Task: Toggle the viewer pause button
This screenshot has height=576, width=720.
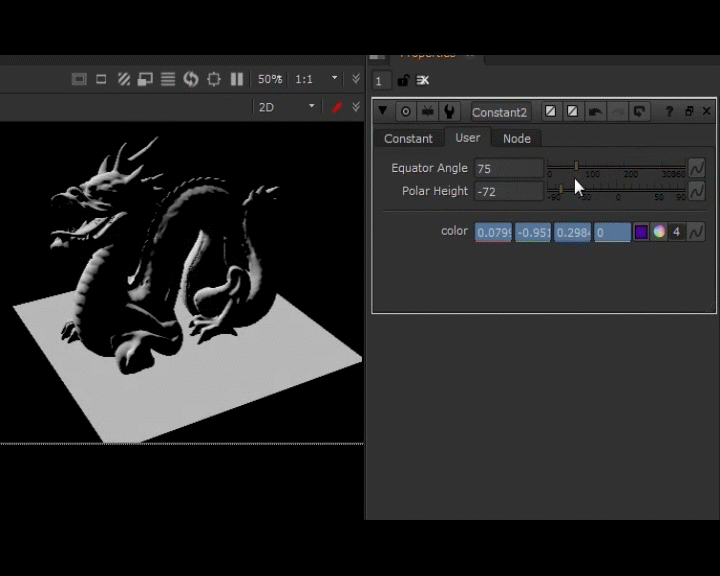Action: [x=237, y=79]
